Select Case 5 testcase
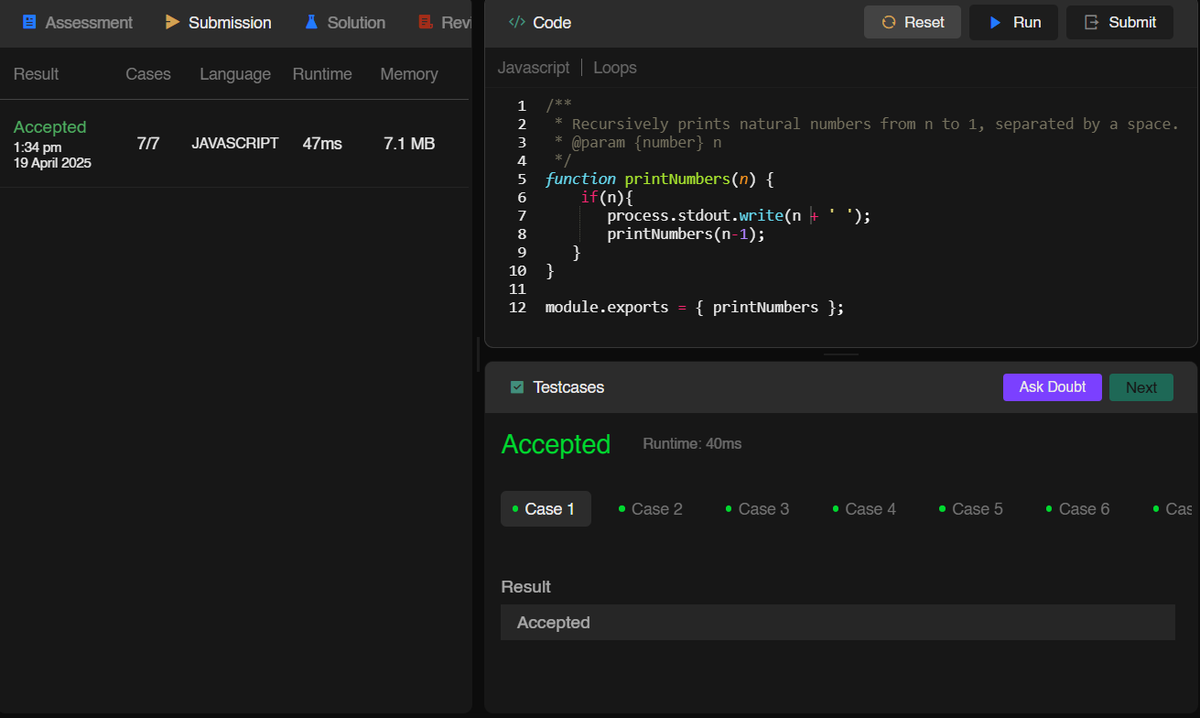The height and width of the screenshot is (718, 1200). click(x=971, y=509)
